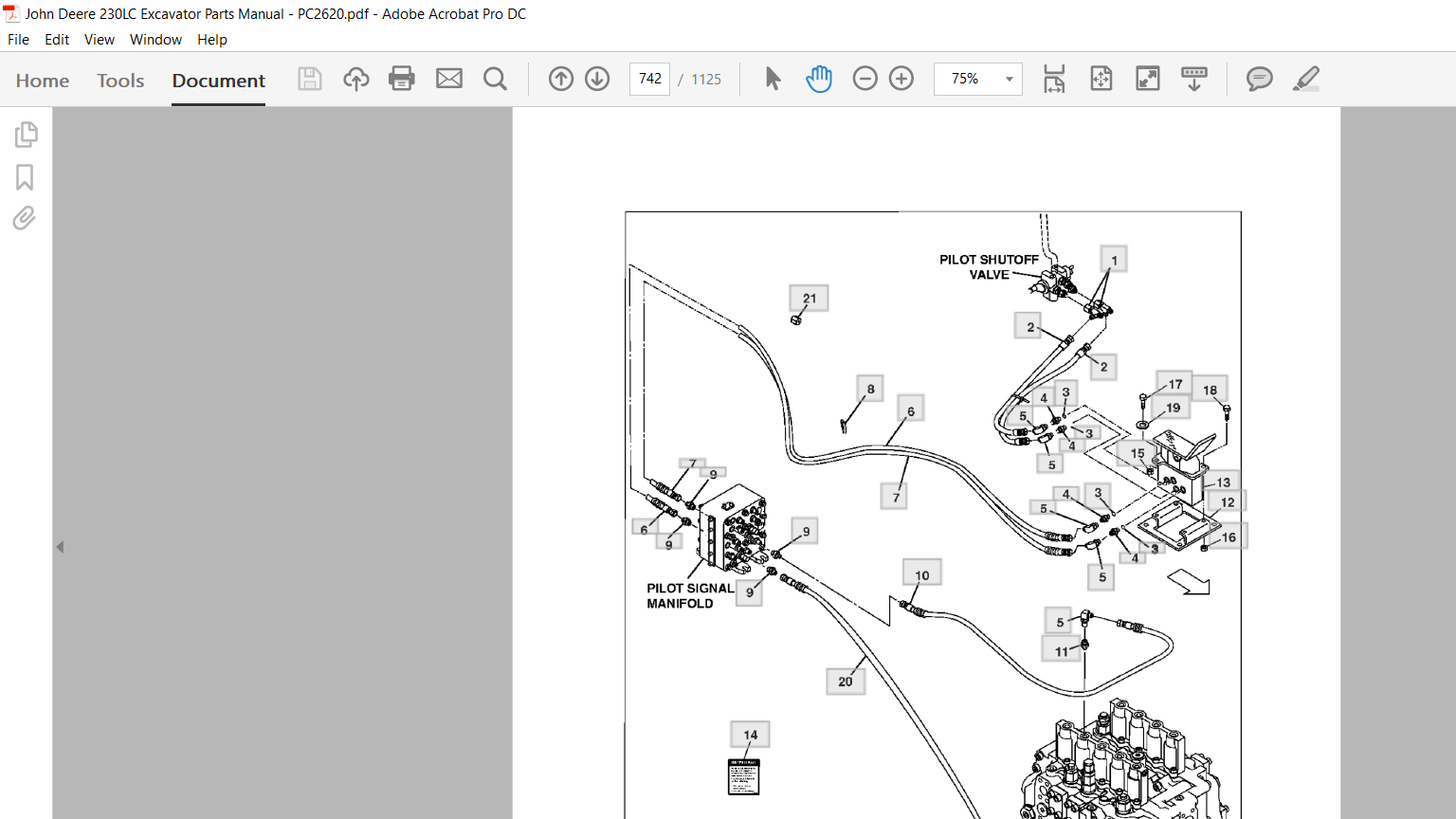Click part callout 19 in diagram
The image size is (1456, 819).
click(1173, 408)
